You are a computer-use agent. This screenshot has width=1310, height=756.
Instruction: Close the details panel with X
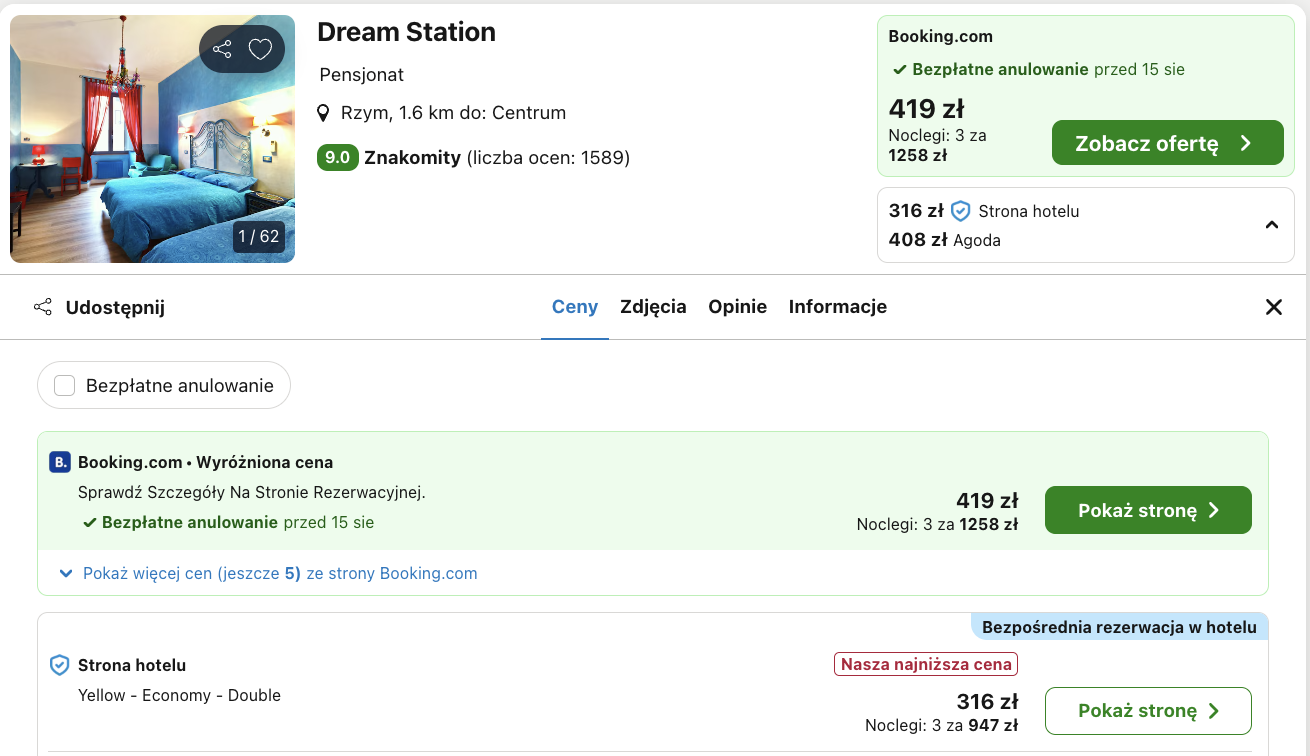tap(1274, 307)
